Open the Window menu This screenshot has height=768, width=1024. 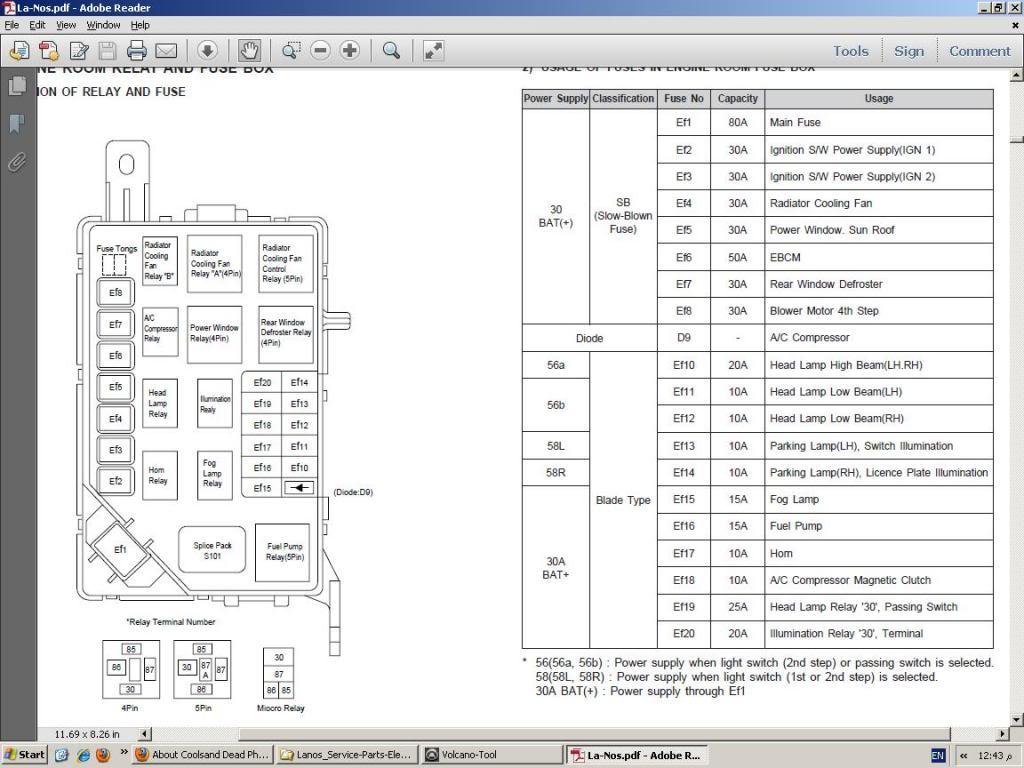[103, 25]
